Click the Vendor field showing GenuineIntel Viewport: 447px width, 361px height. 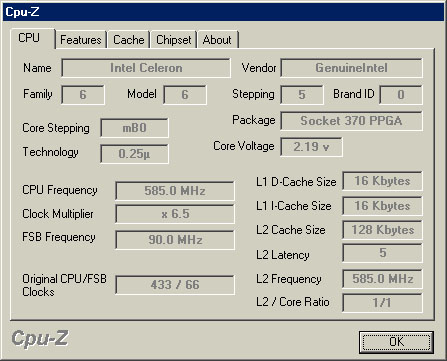click(x=351, y=68)
